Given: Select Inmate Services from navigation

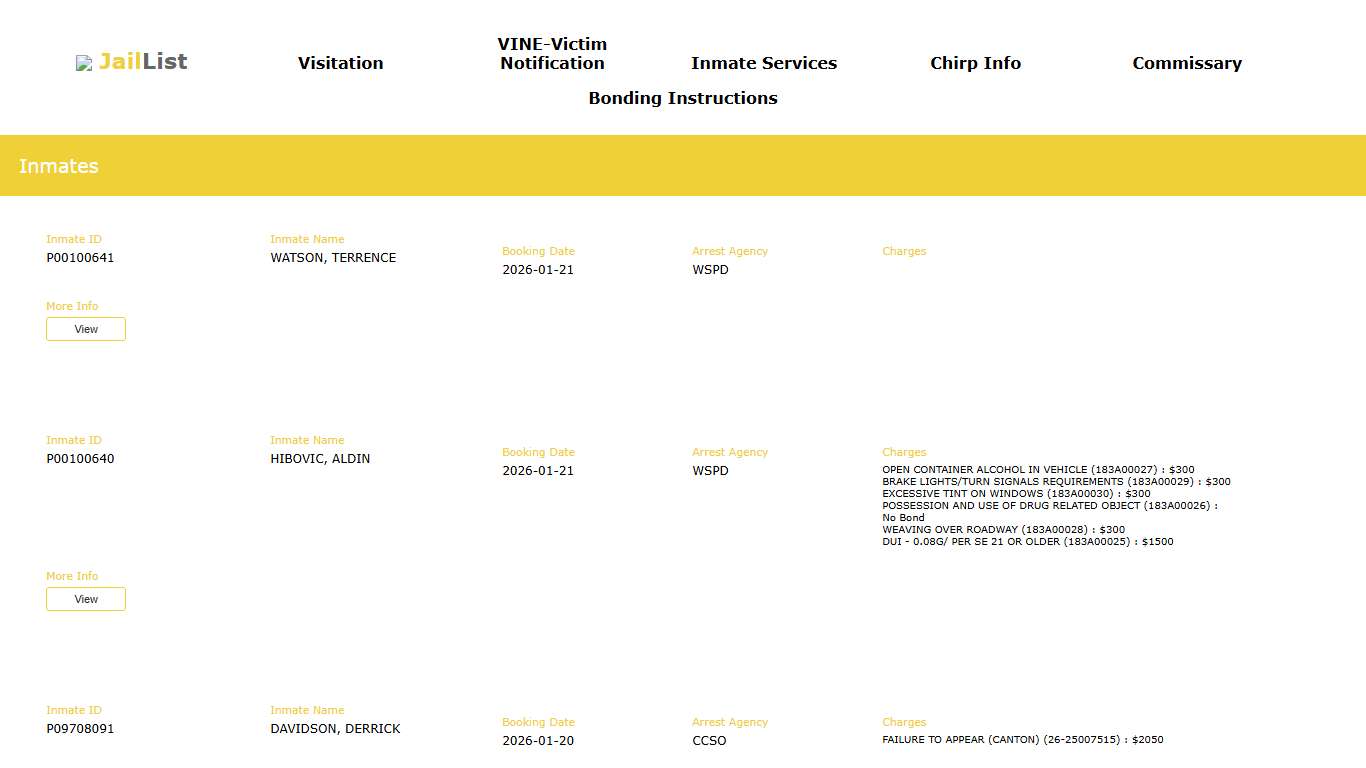Looking at the screenshot, I should [763, 63].
